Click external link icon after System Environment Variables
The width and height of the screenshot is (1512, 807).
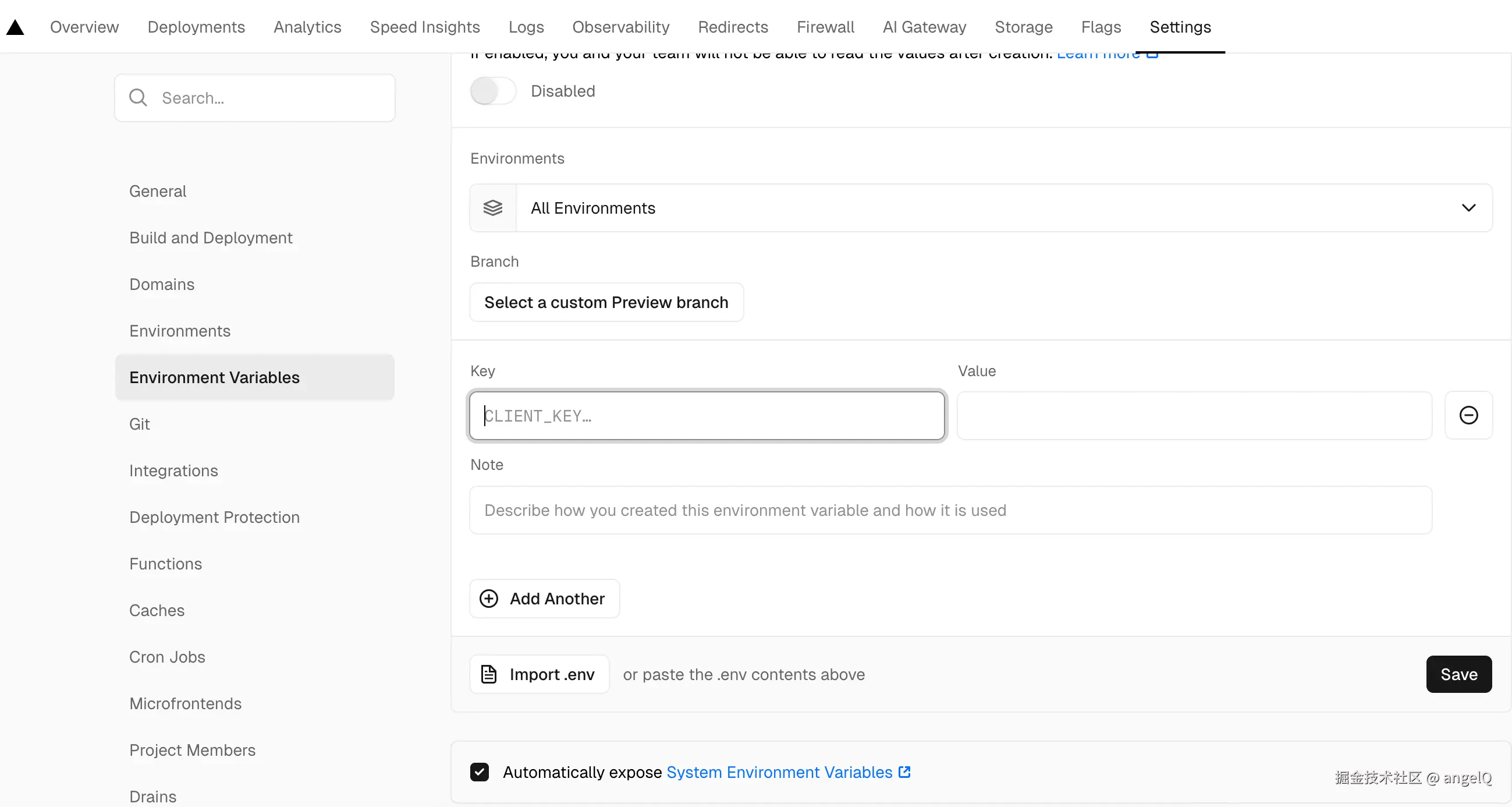pyautogui.click(x=904, y=771)
